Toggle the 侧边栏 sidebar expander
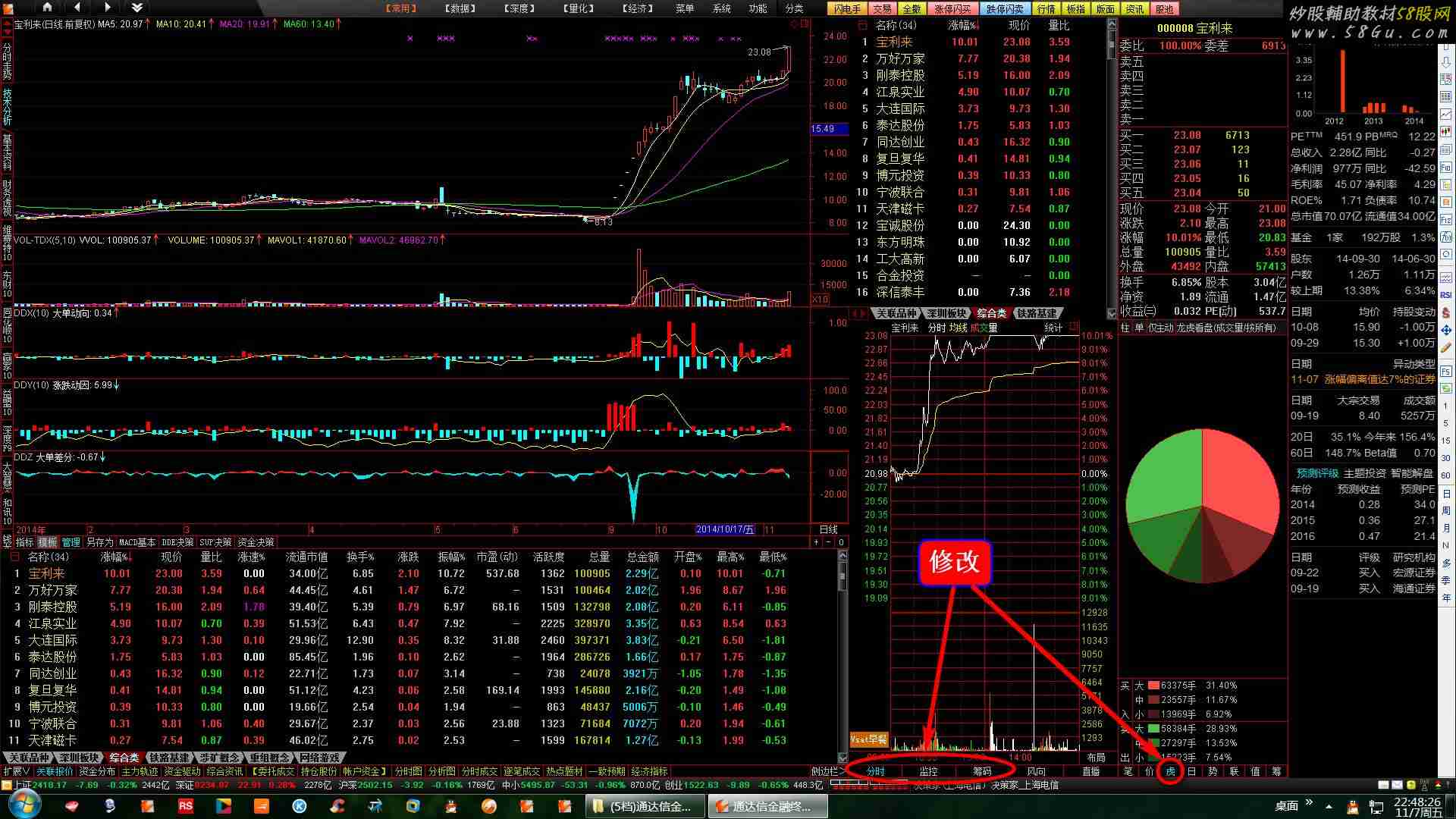1456x819 pixels. click(828, 771)
